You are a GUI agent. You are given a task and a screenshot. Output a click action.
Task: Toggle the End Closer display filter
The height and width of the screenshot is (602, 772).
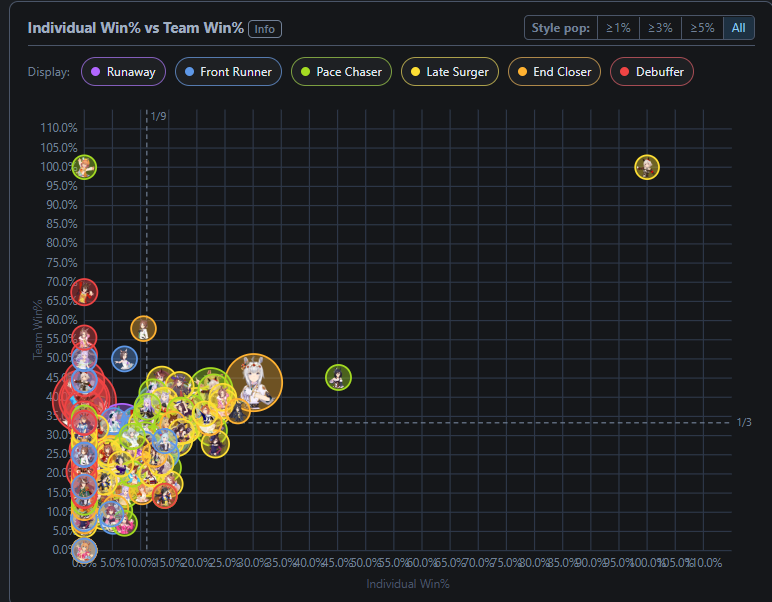(554, 72)
